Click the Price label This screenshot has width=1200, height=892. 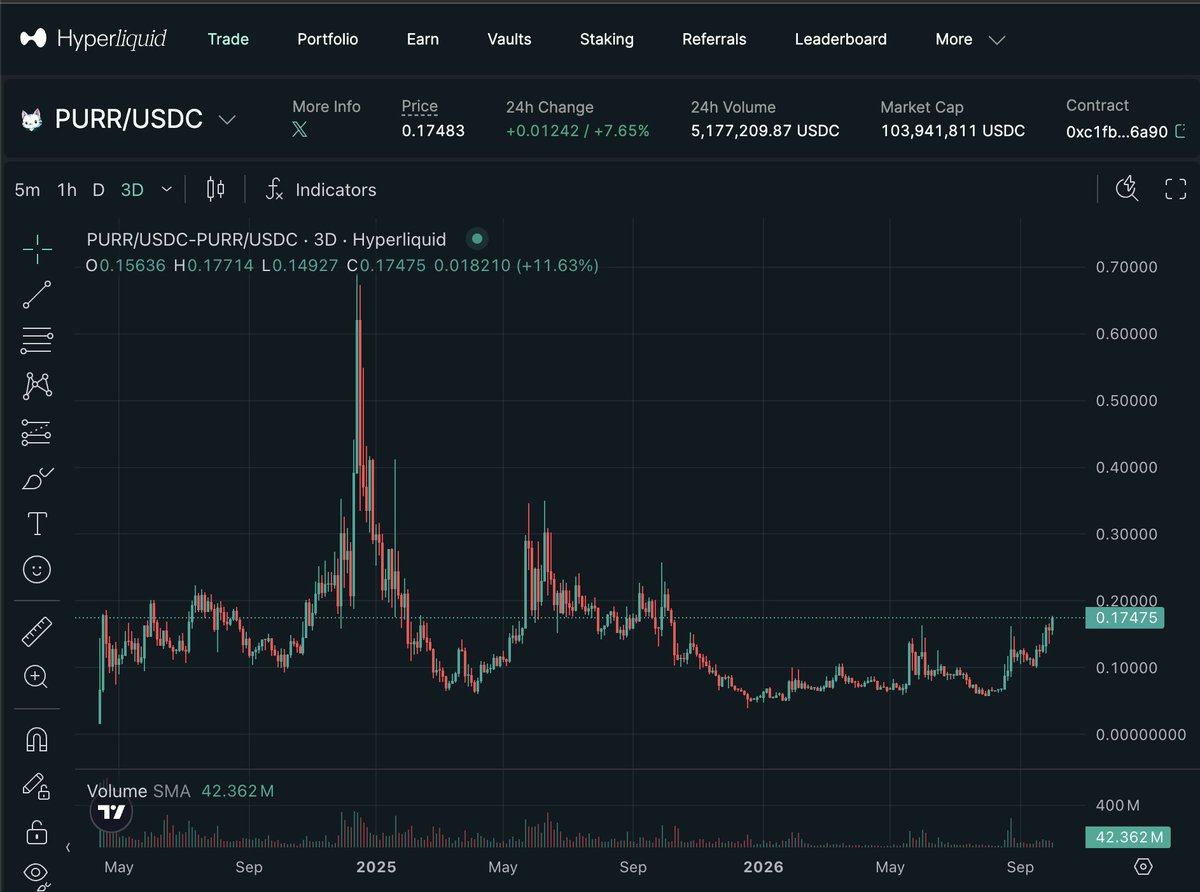point(420,106)
